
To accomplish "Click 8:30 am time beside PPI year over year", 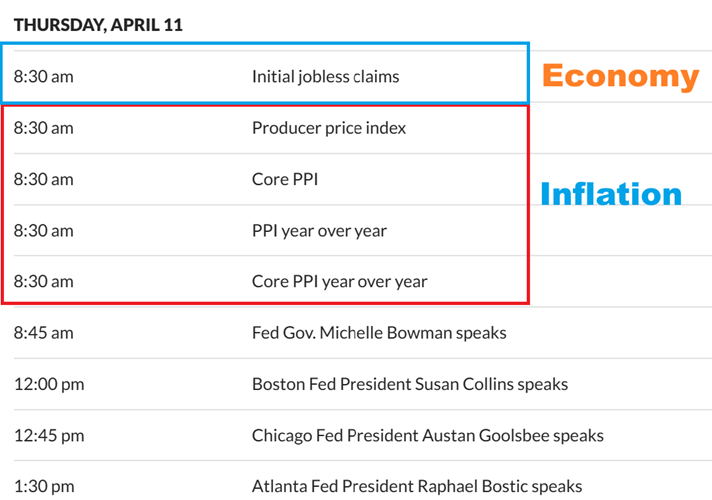I will (44, 231).
